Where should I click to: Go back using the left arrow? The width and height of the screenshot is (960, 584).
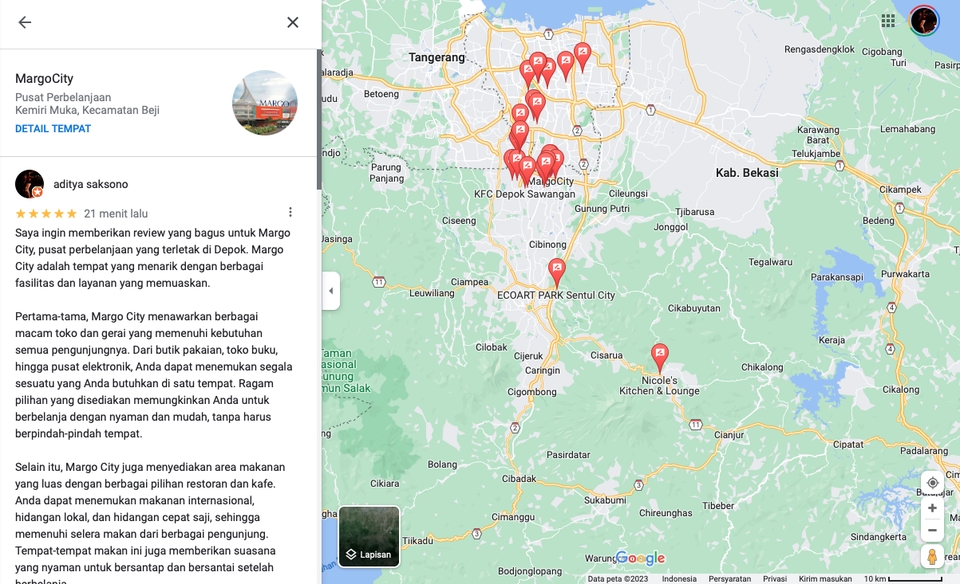(24, 23)
